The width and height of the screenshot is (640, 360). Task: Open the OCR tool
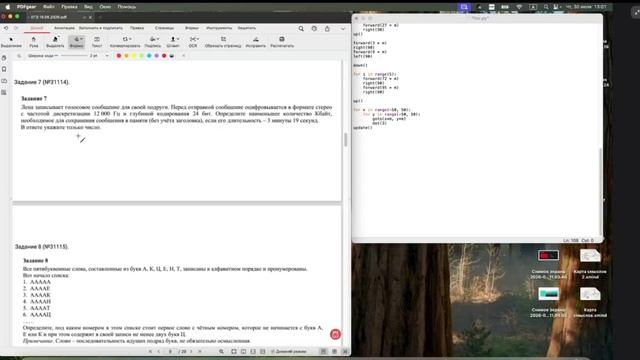click(193, 42)
